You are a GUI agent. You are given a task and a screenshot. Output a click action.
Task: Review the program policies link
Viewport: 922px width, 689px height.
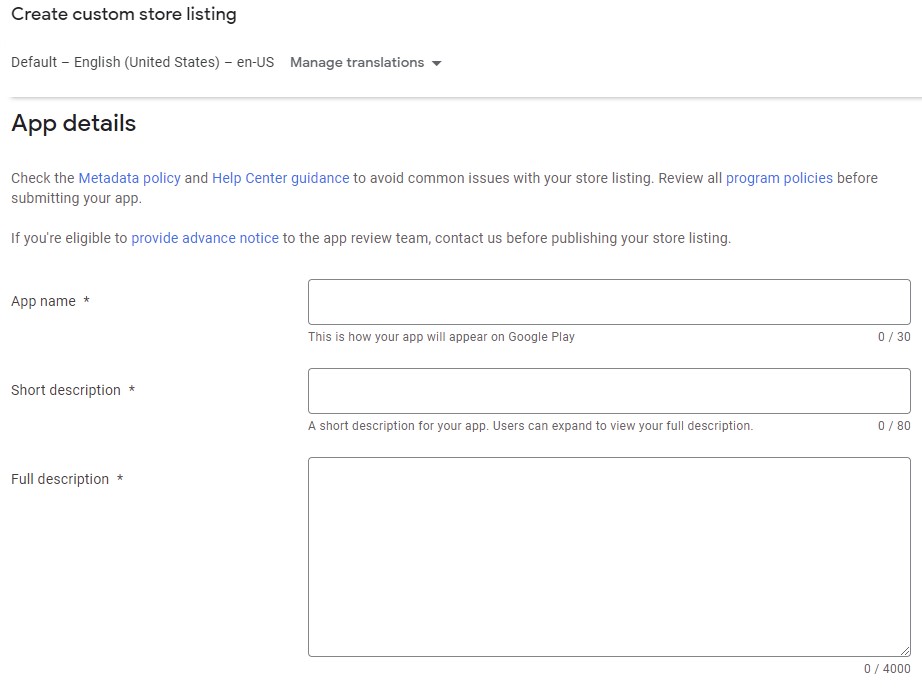point(779,178)
